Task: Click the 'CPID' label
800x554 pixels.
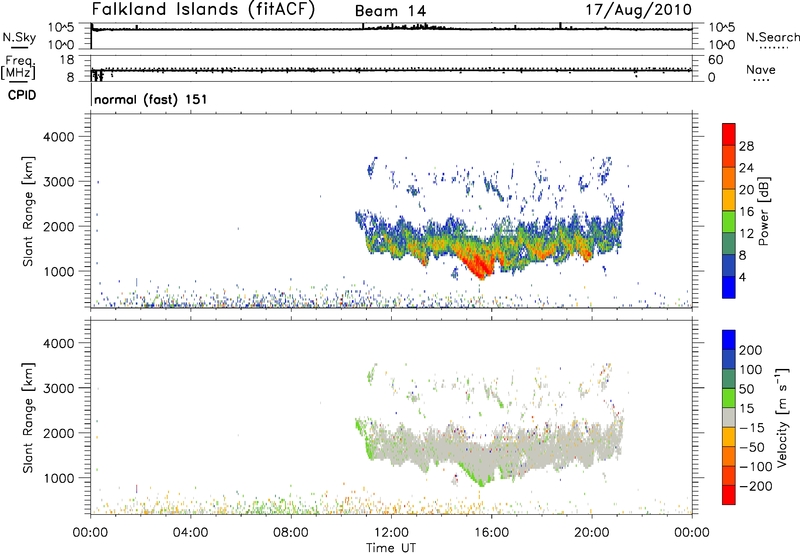Action: point(22,95)
